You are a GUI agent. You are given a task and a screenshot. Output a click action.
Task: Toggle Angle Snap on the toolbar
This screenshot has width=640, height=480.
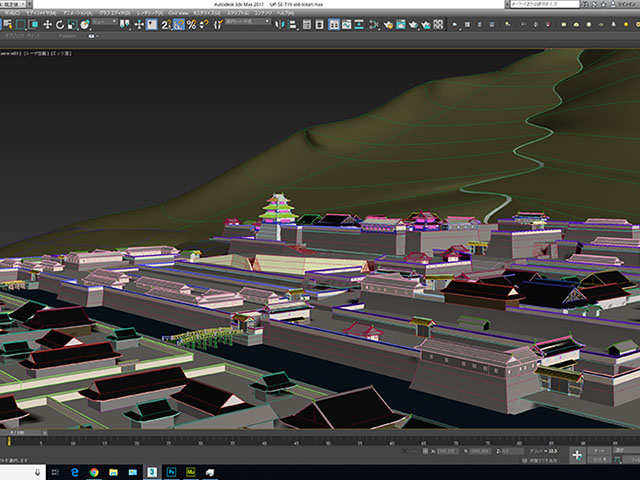tap(177, 24)
